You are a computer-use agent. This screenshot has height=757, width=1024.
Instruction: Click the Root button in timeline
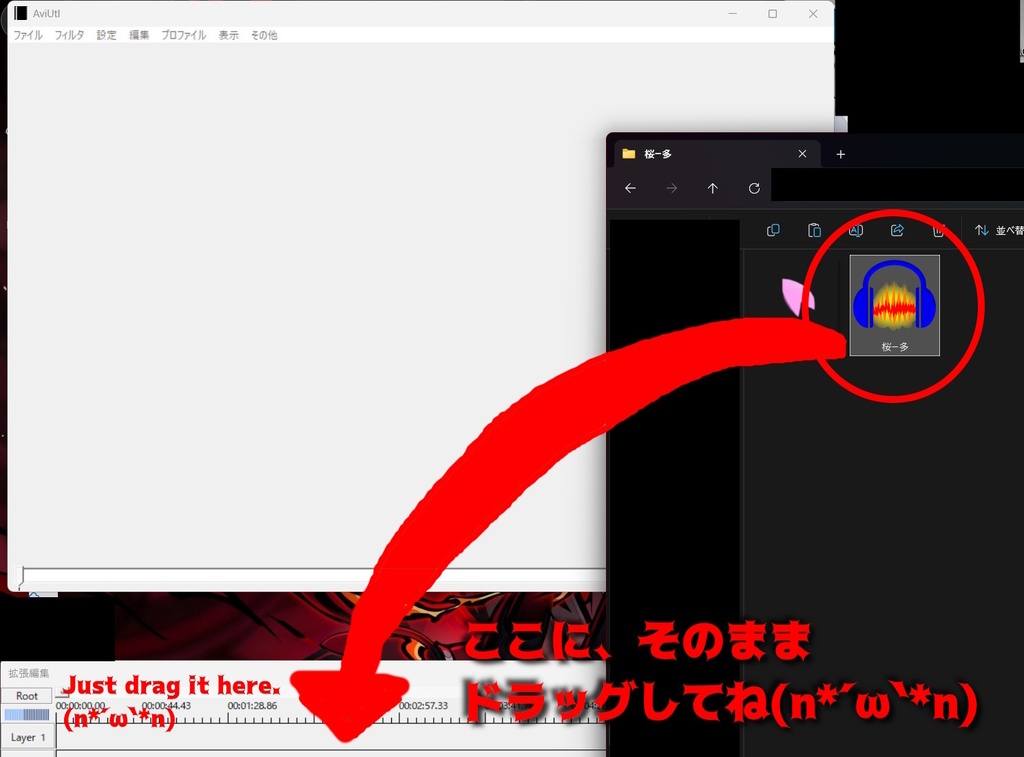pos(27,696)
